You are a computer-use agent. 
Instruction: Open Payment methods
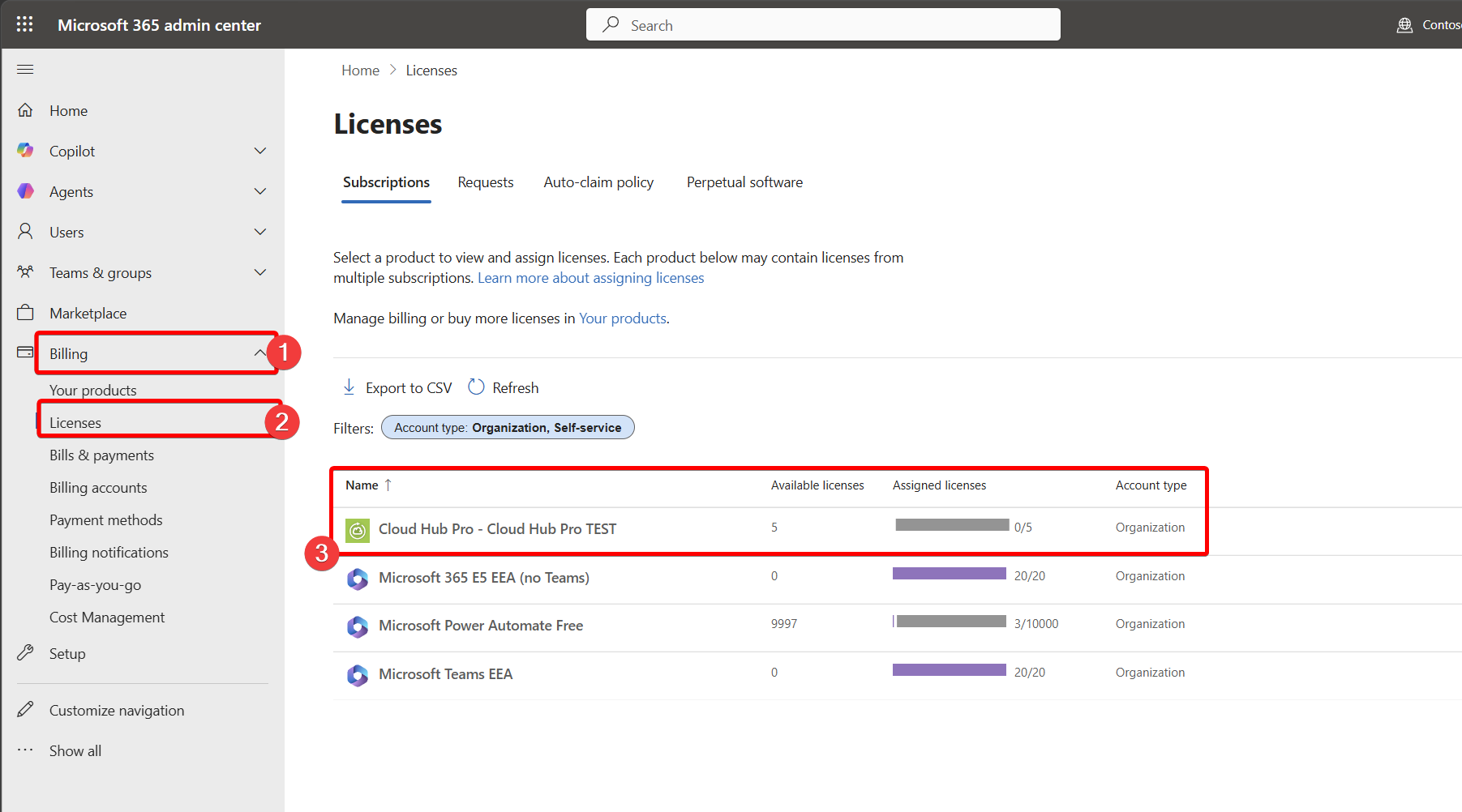(x=106, y=519)
